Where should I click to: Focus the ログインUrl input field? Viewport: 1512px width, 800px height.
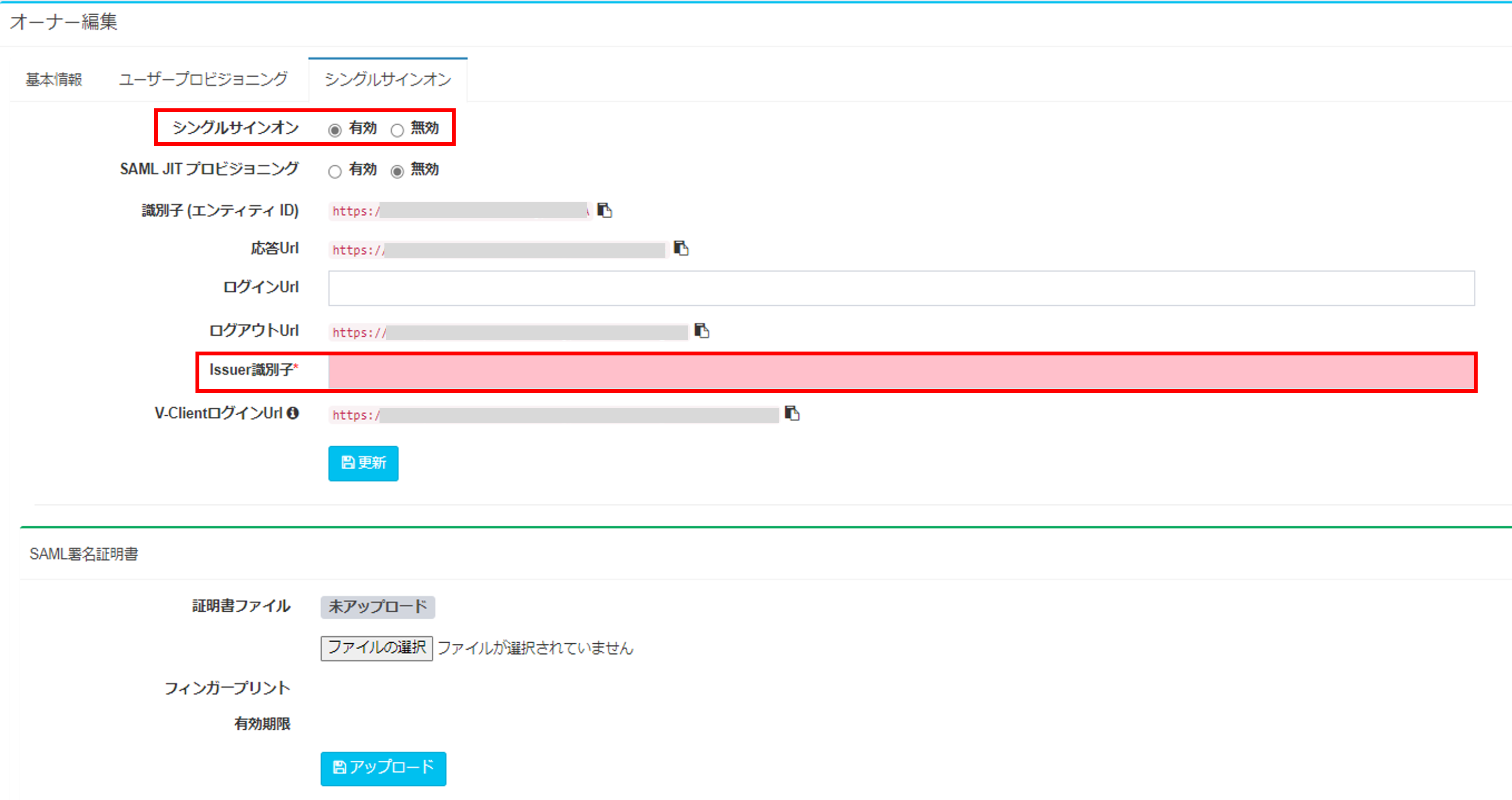902,288
